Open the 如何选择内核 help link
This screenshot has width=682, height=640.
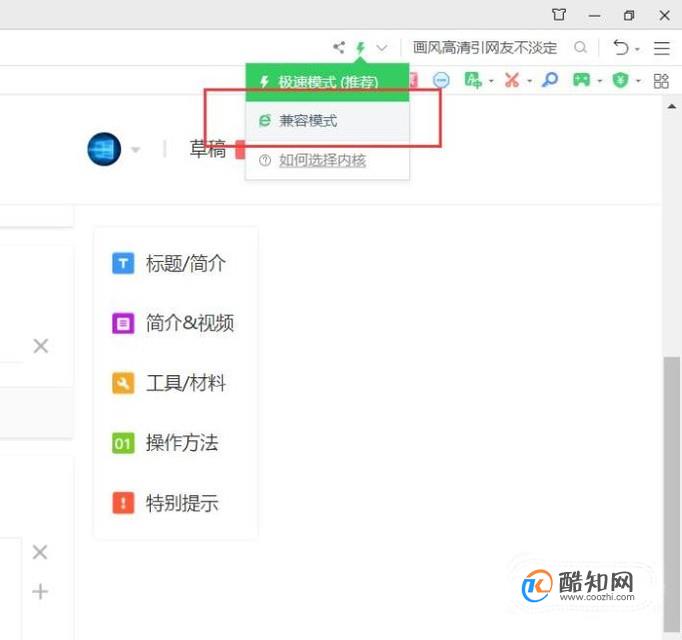click(x=322, y=161)
